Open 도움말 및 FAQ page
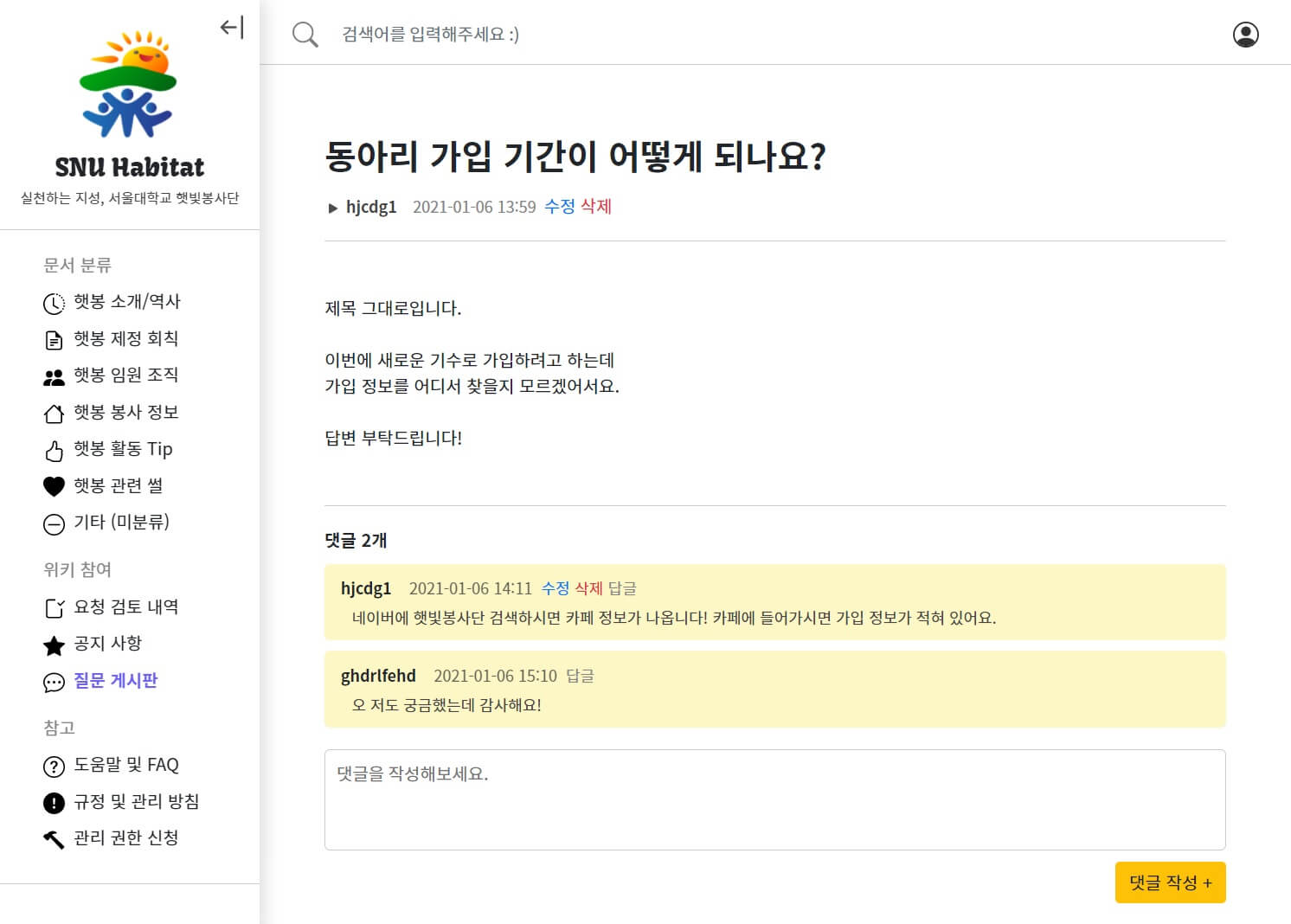Viewport: 1291px width, 924px height. [x=125, y=765]
